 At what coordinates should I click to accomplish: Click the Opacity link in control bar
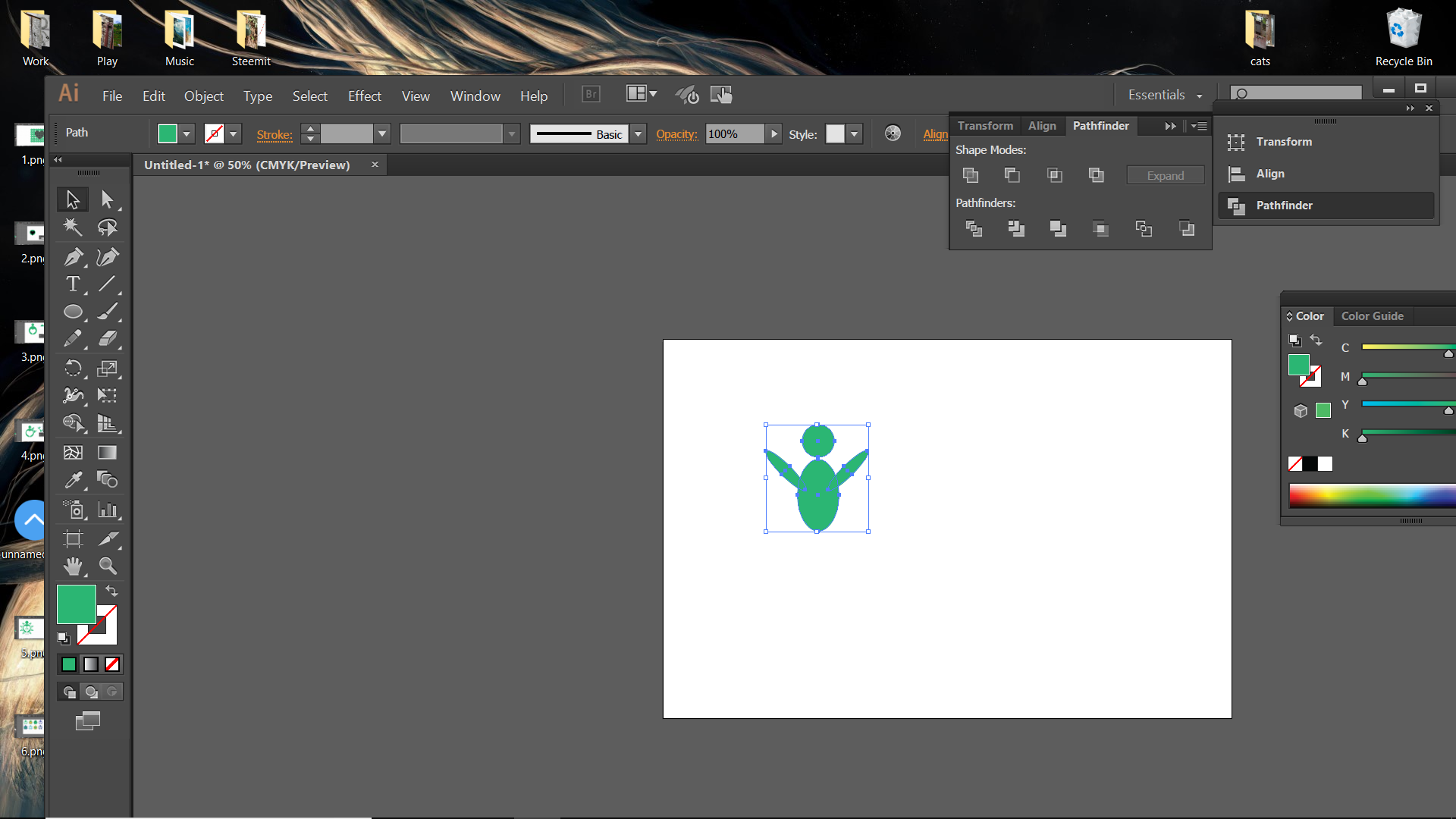(x=676, y=134)
